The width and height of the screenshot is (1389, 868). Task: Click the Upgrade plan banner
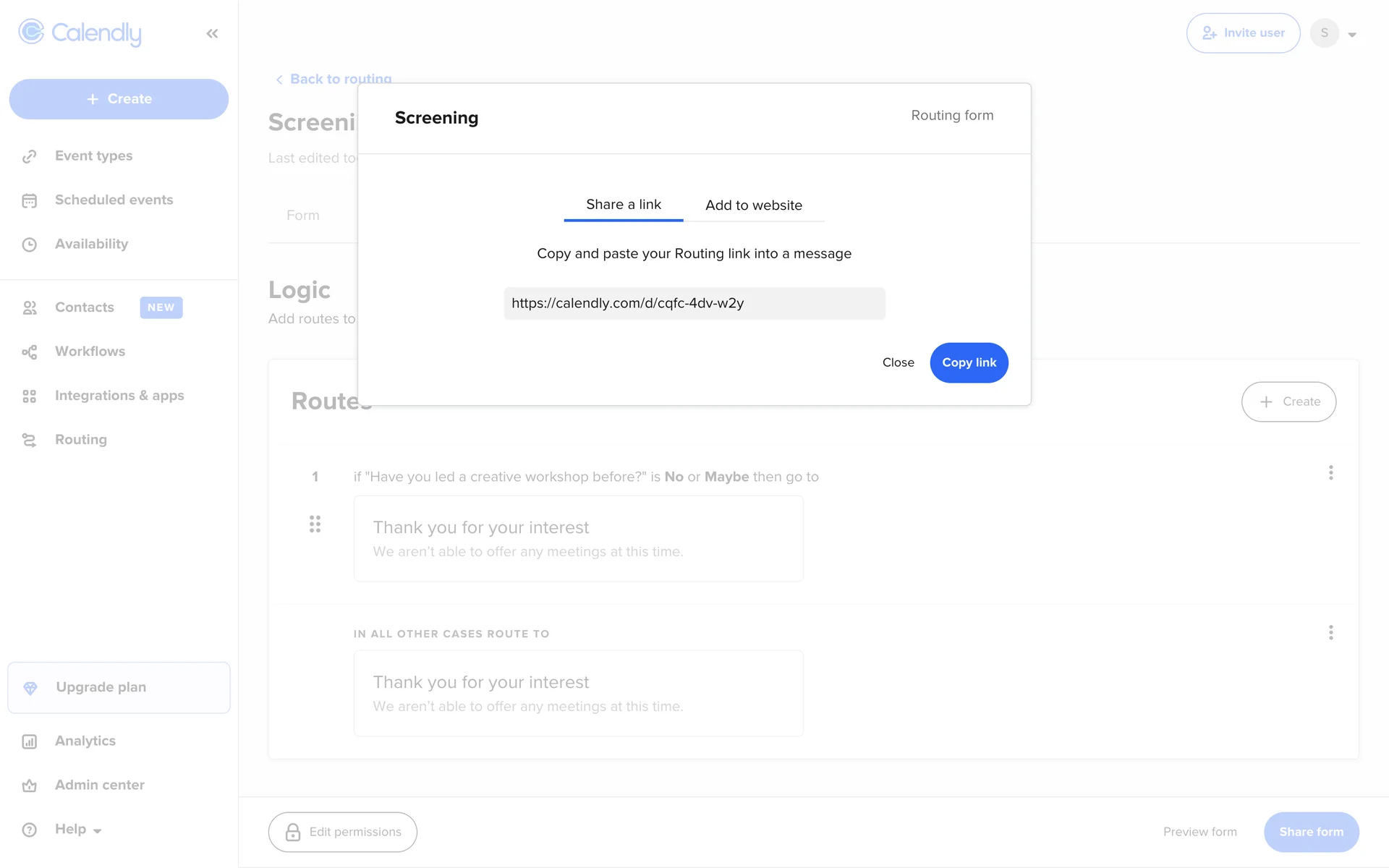pos(119,687)
